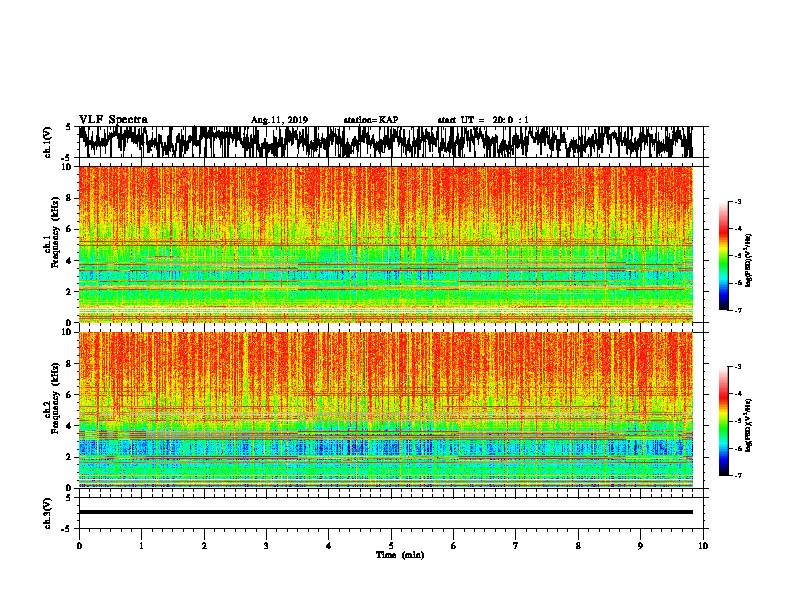Viewport: 792px width, 612px height.
Task: Click the thick black ch.3(V) trace line
Action: coord(385,512)
